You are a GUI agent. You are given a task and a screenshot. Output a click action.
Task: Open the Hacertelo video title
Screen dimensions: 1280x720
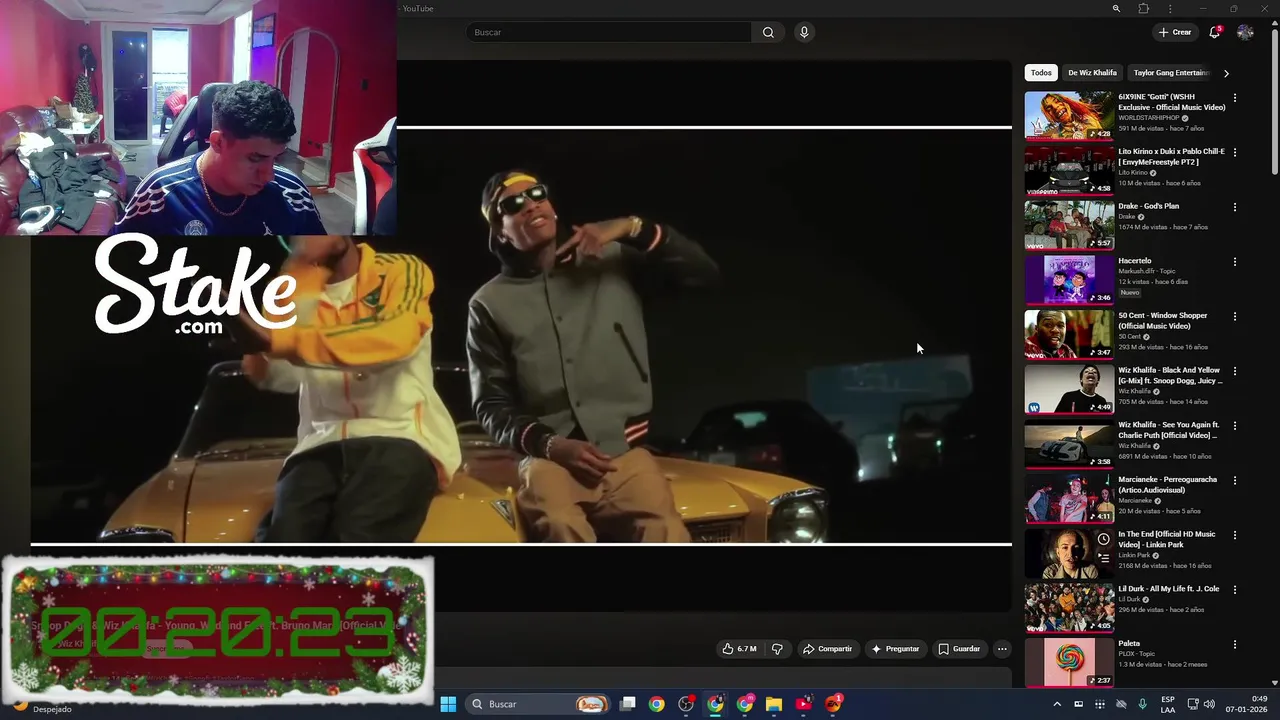pyautogui.click(x=1135, y=261)
